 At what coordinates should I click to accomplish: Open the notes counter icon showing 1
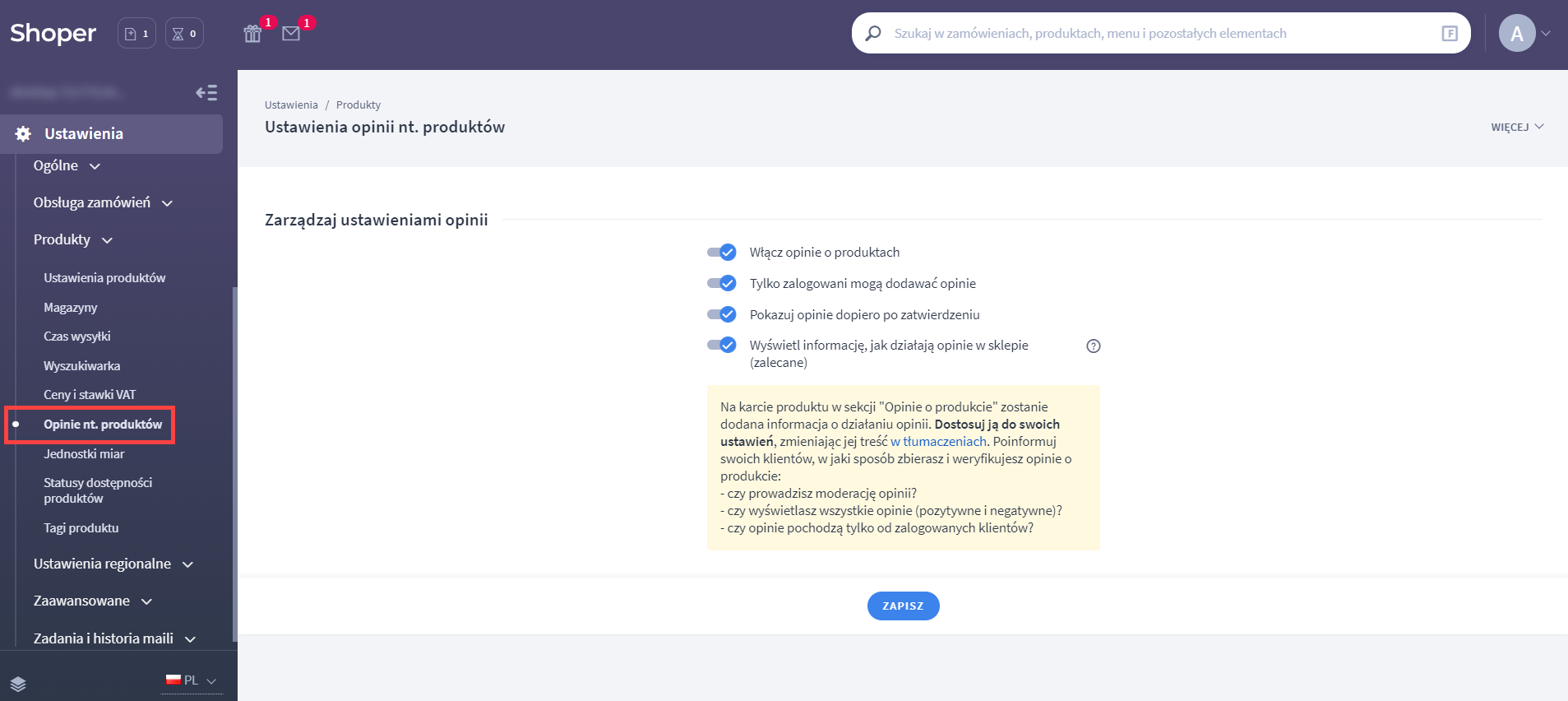point(136,34)
